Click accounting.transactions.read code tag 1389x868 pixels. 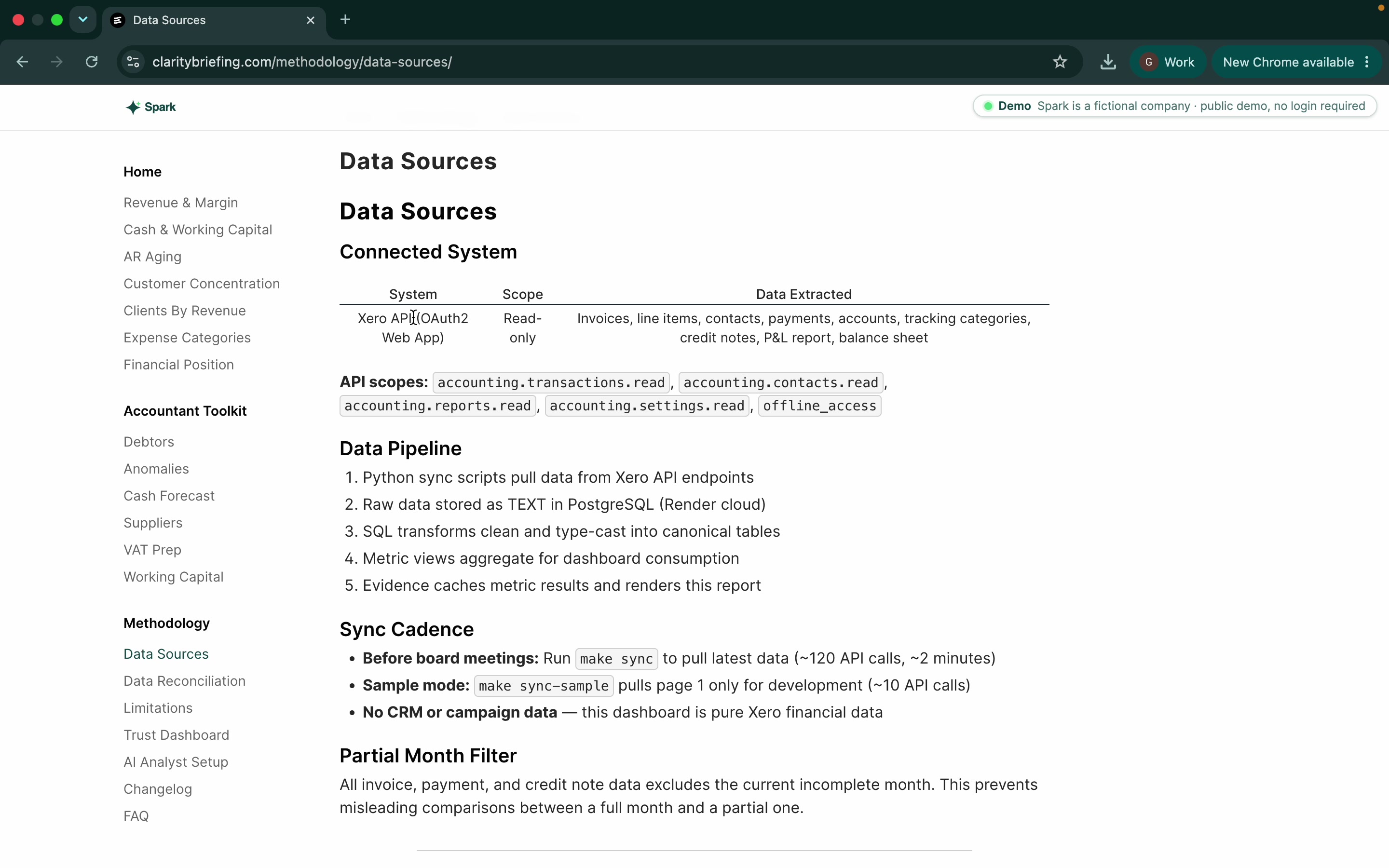pos(551,383)
